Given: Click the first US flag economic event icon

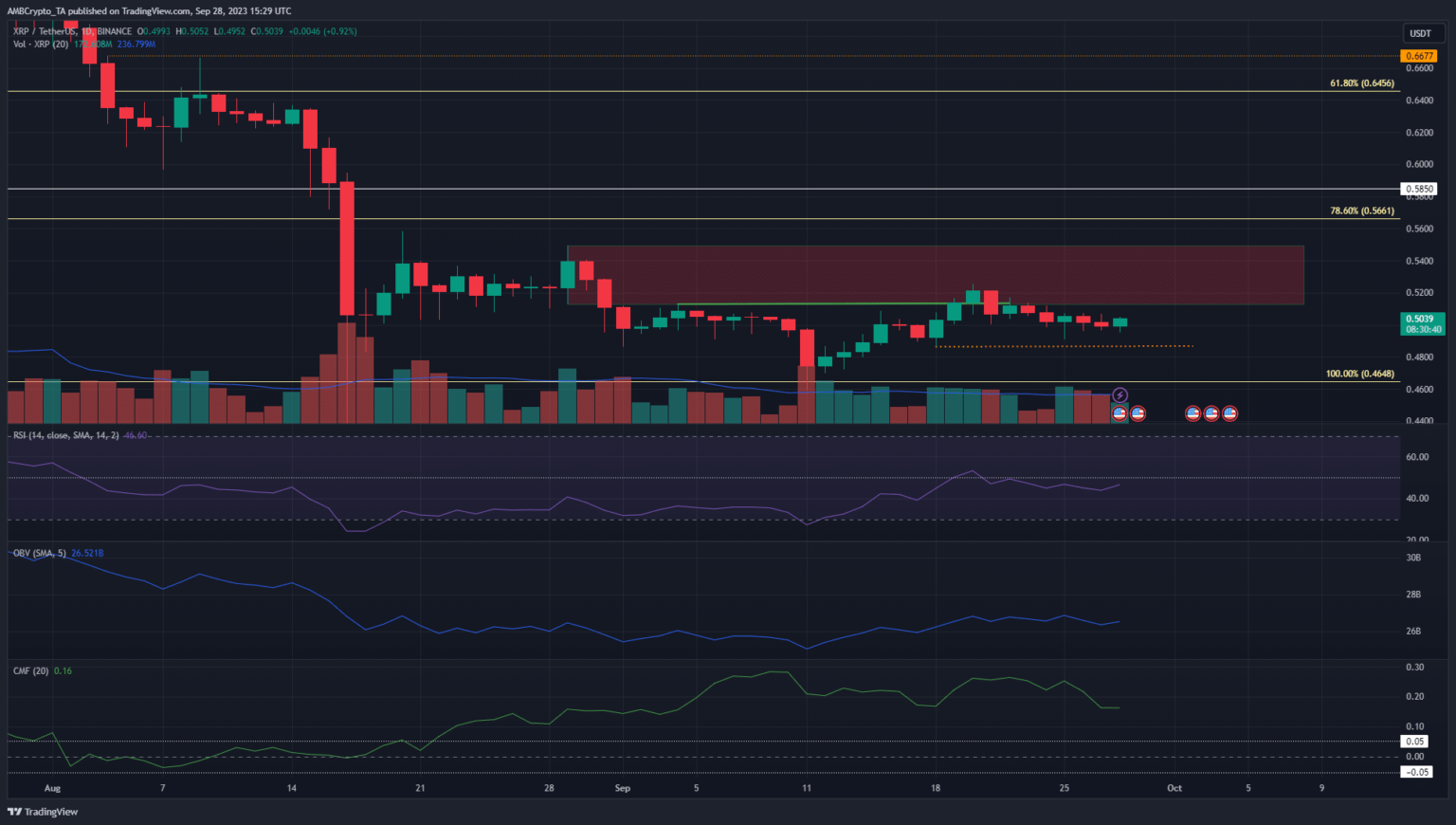Looking at the screenshot, I should click(1119, 413).
